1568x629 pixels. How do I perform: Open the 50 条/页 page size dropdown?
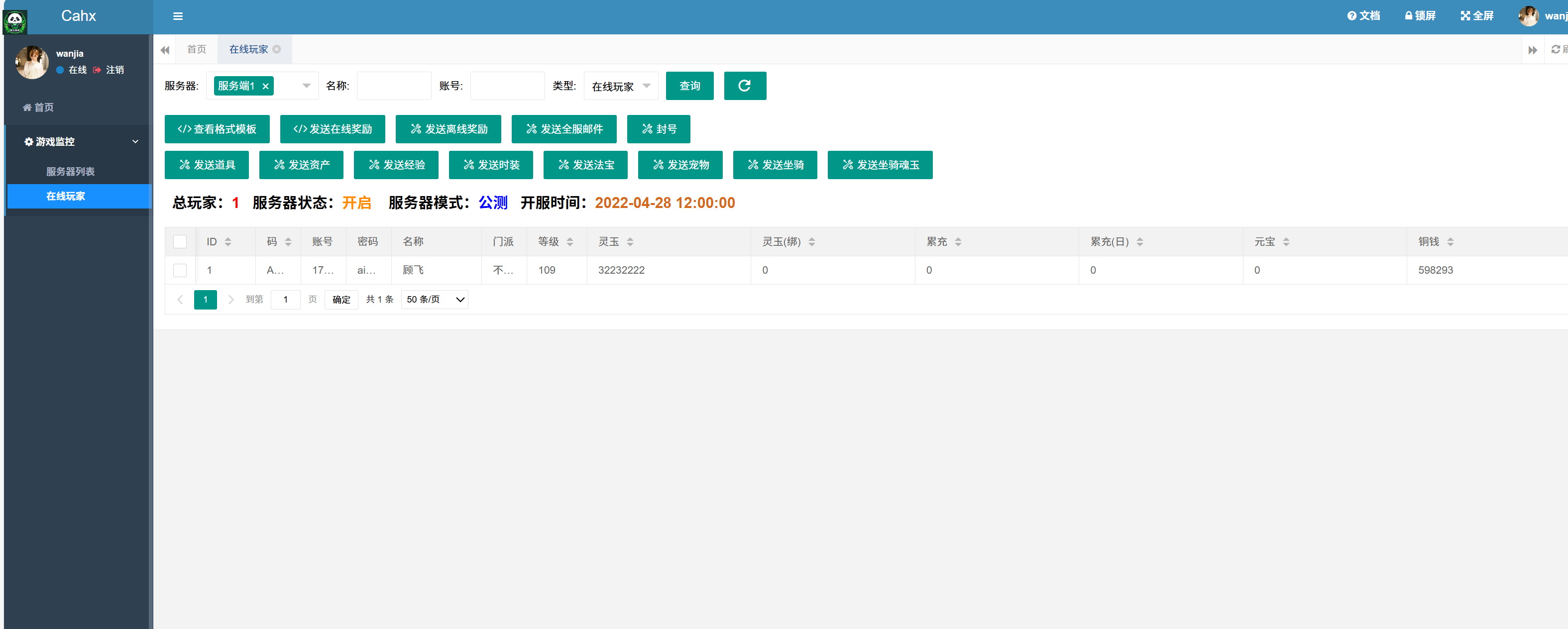click(x=435, y=299)
